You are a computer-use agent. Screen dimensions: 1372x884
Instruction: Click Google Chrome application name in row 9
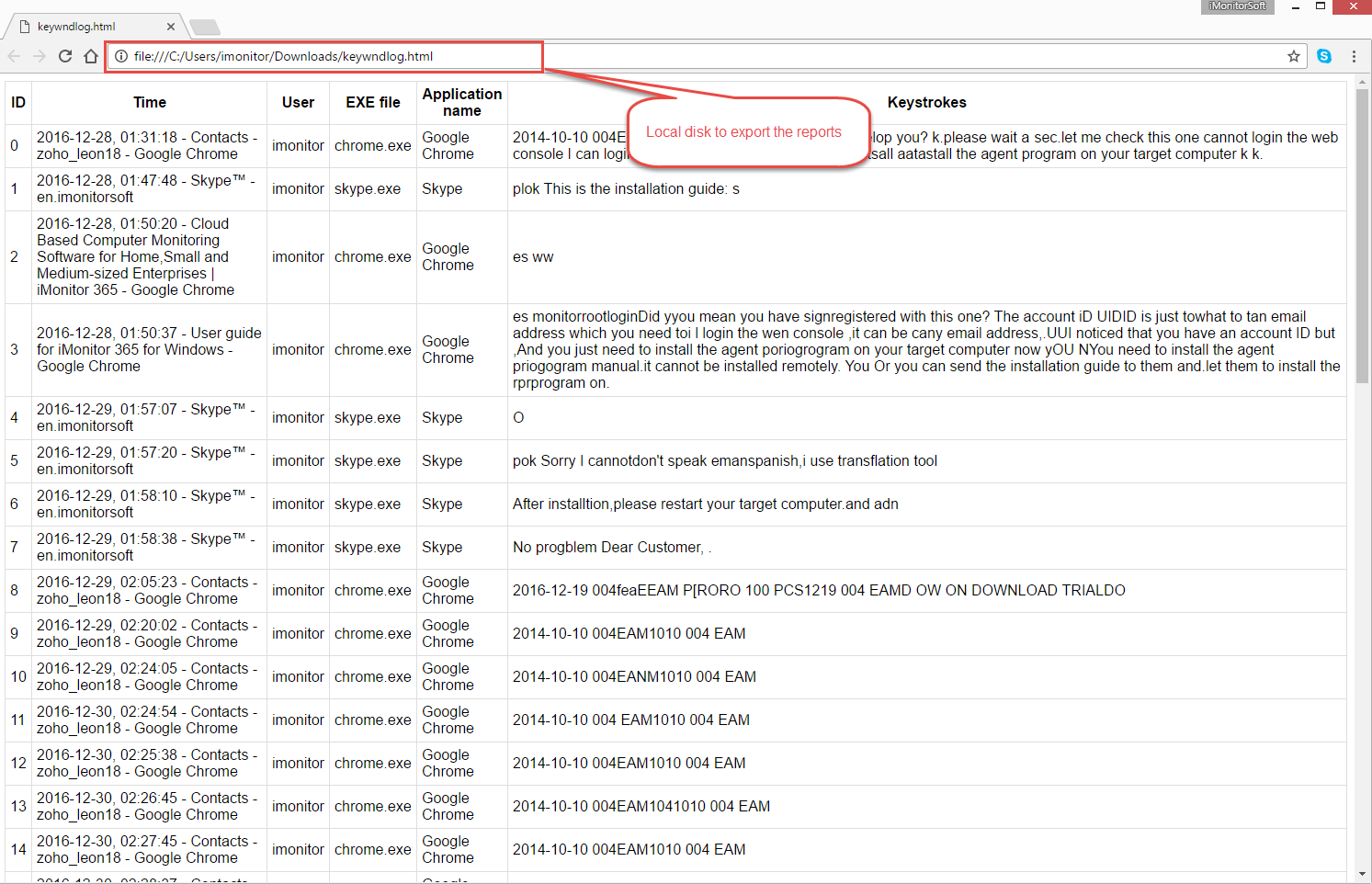coord(448,633)
